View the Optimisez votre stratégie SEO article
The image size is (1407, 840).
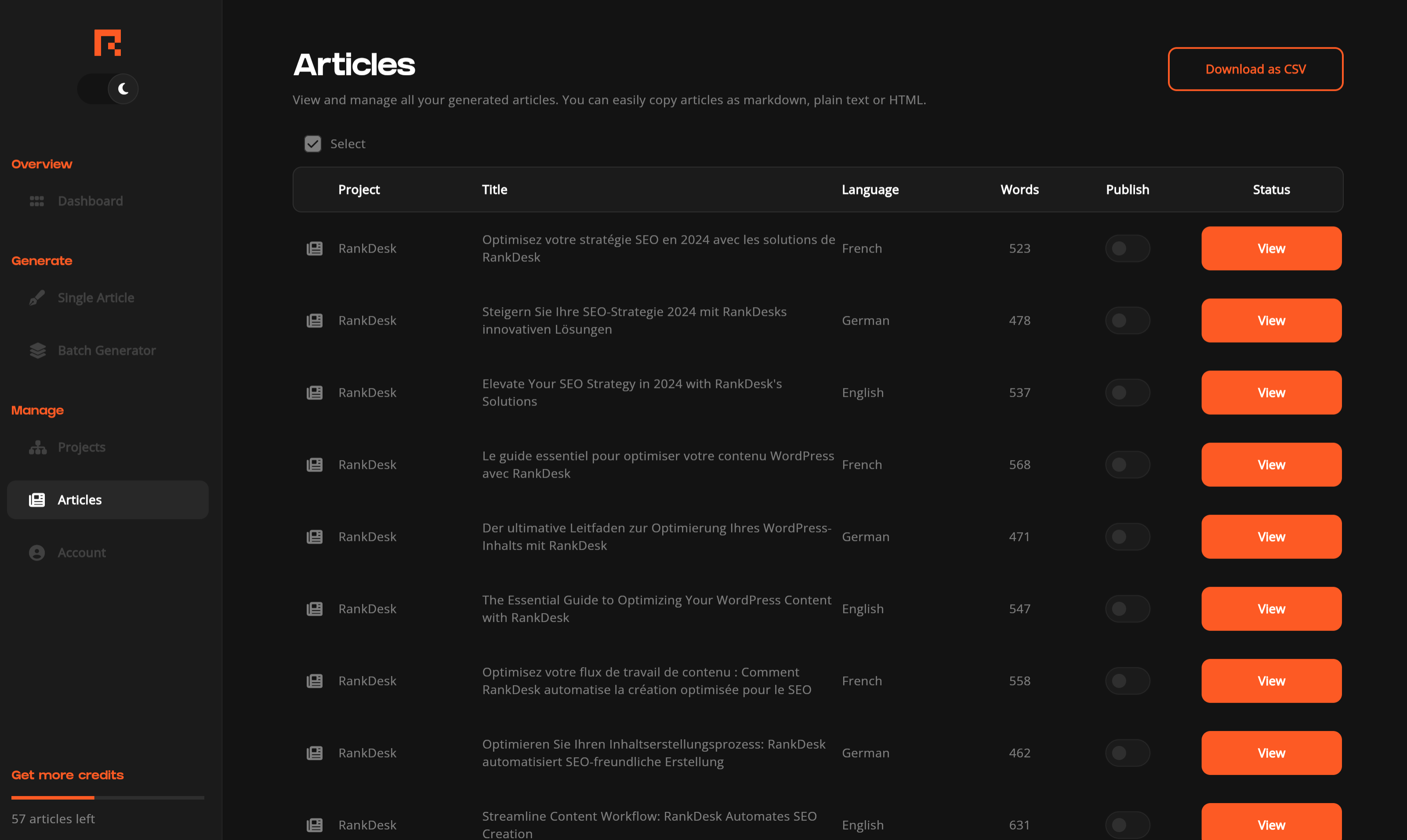1271,249
